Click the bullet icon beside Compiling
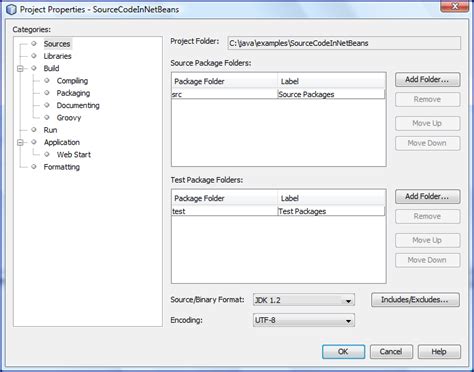Screen dimensions: 474x372 (x=47, y=80)
